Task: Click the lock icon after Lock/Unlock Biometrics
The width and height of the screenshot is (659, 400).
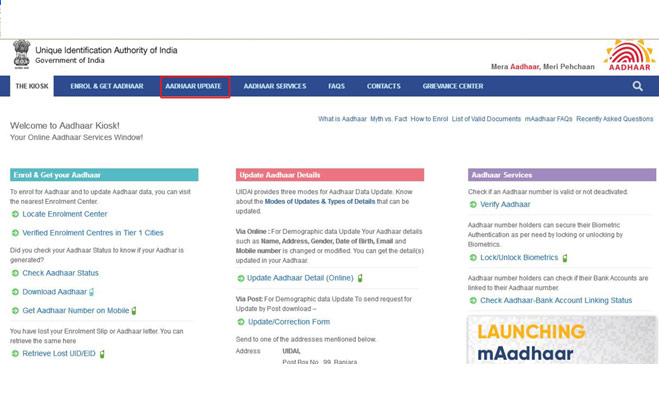Action: (565, 258)
